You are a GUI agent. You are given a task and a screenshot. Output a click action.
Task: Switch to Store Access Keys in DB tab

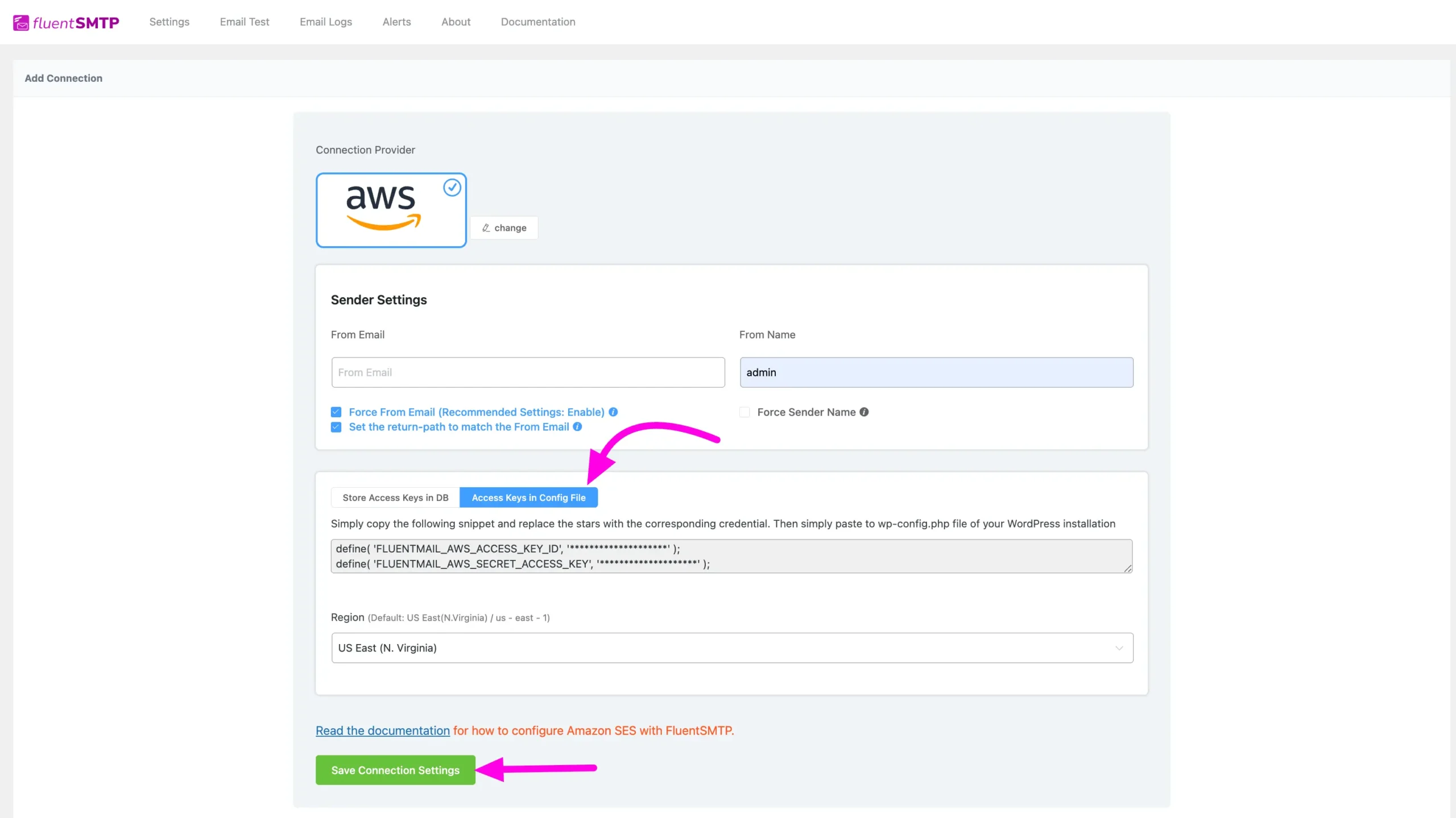tap(395, 497)
